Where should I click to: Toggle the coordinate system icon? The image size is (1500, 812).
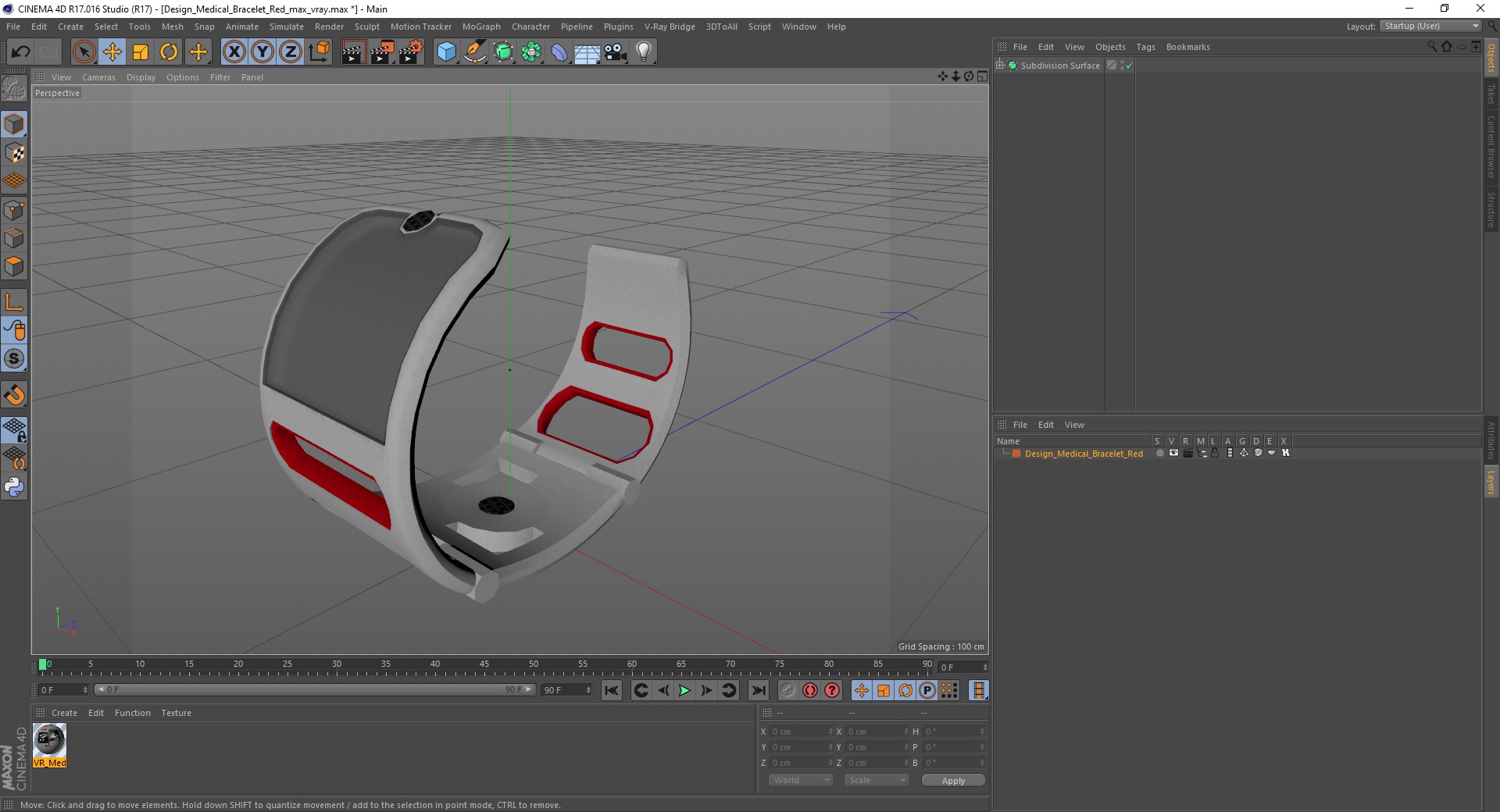pos(319,52)
